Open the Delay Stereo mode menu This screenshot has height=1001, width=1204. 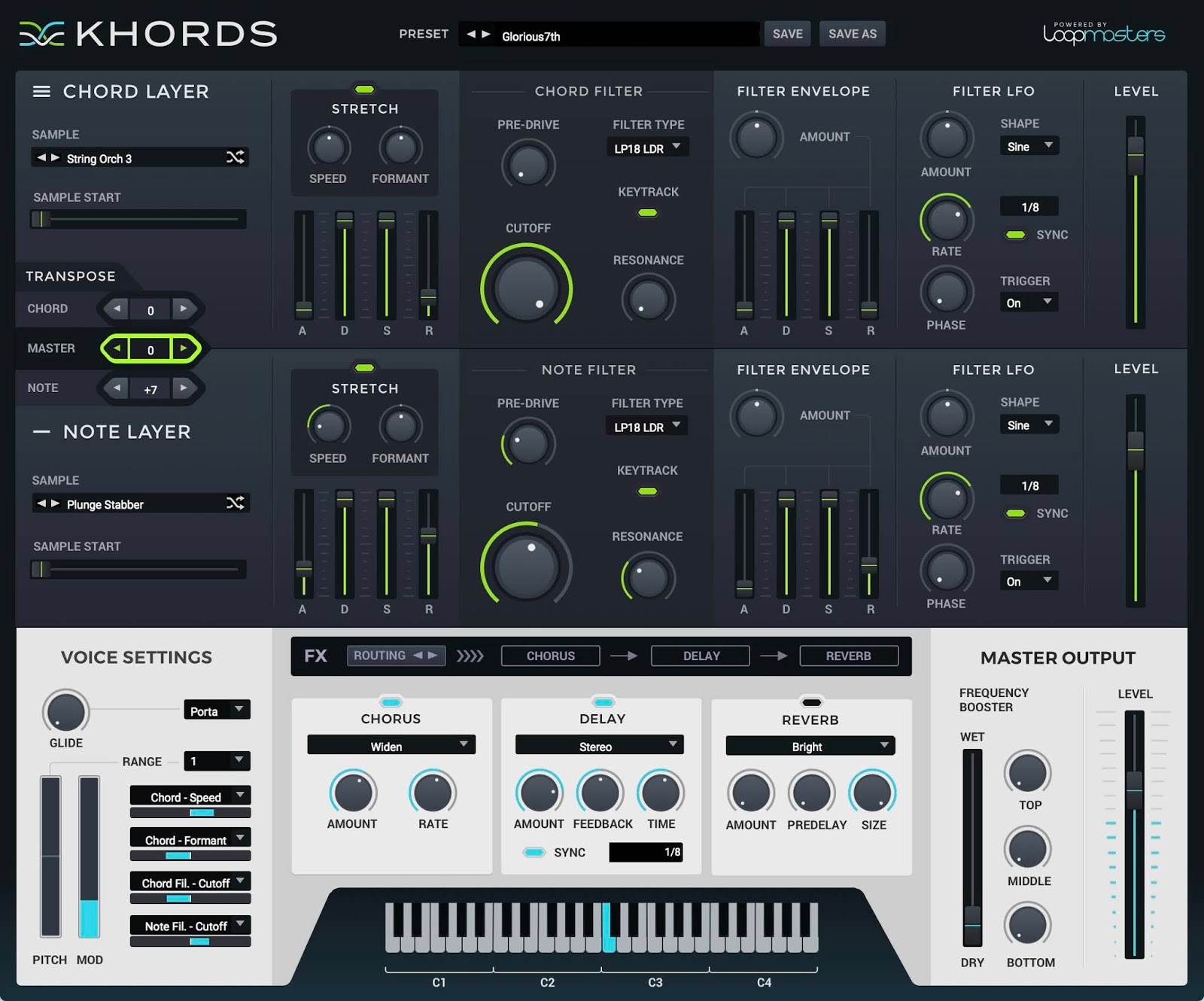click(600, 745)
